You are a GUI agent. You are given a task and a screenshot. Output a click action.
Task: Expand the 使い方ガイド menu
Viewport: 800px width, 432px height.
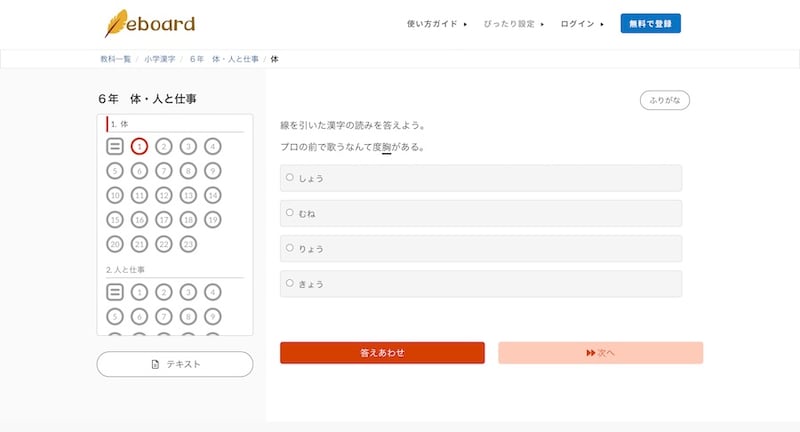(x=437, y=24)
